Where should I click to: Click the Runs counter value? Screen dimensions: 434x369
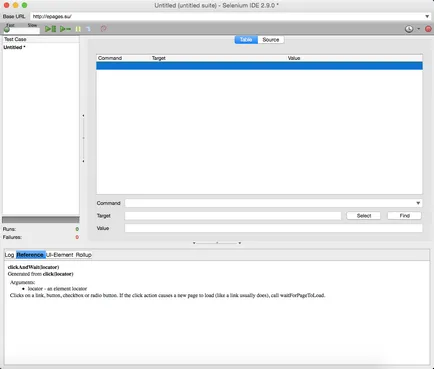point(77,229)
